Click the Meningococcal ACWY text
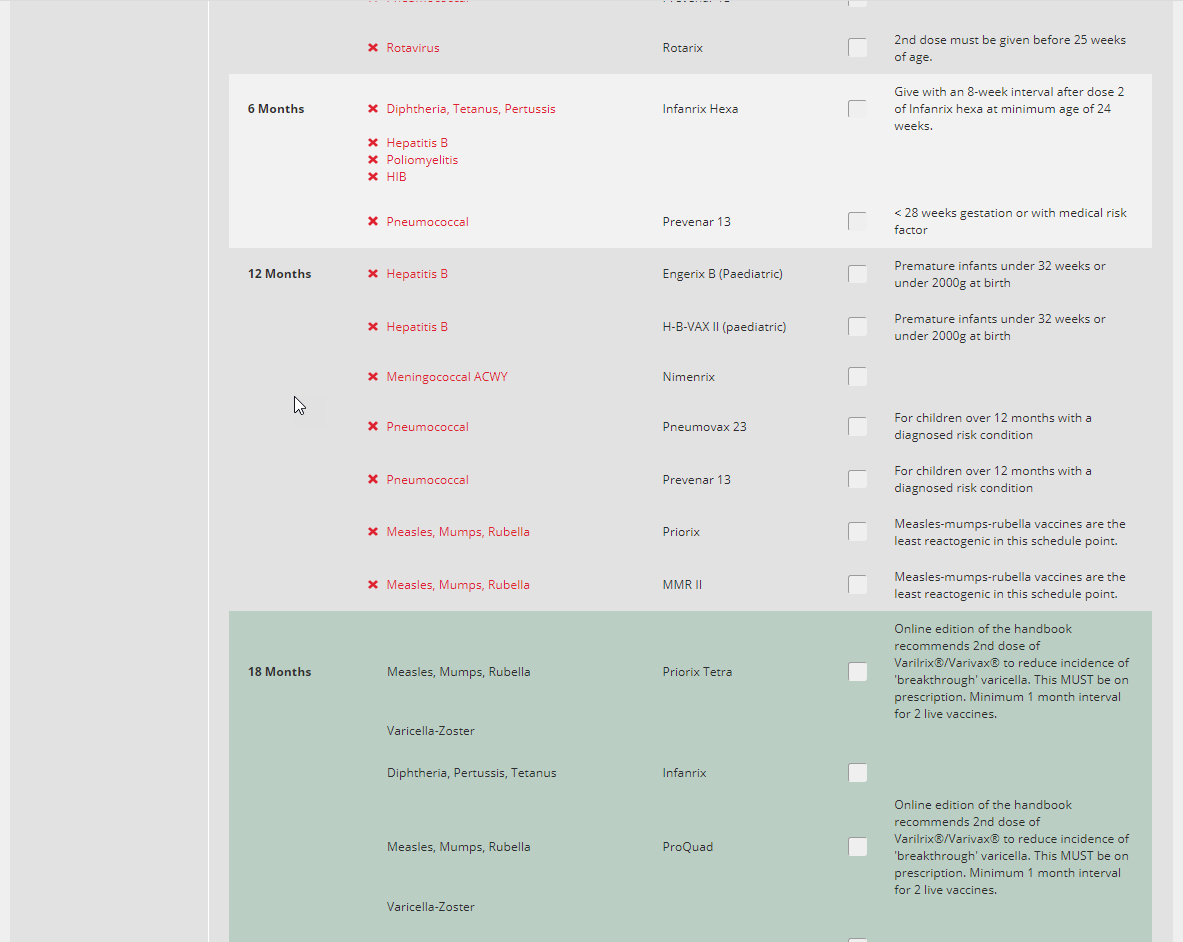The image size is (1183, 942). point(447,376)
